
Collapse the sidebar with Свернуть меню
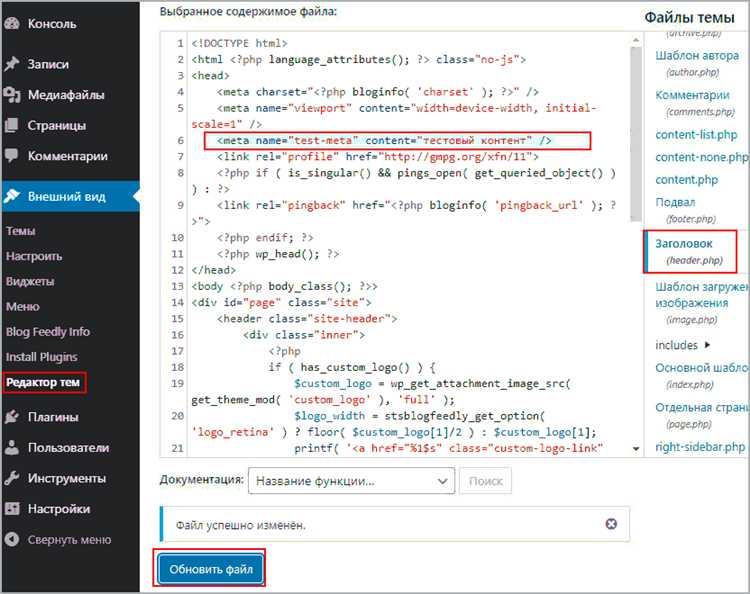tap(58, 539)
